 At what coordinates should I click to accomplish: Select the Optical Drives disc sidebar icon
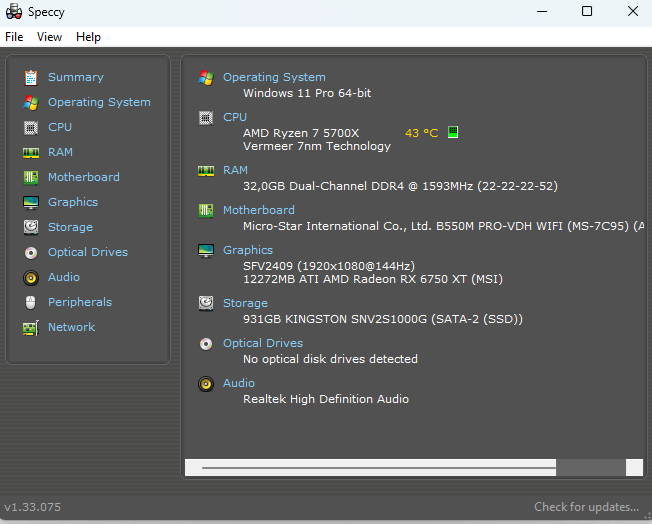pyautogui.click(x=31, y=252)
